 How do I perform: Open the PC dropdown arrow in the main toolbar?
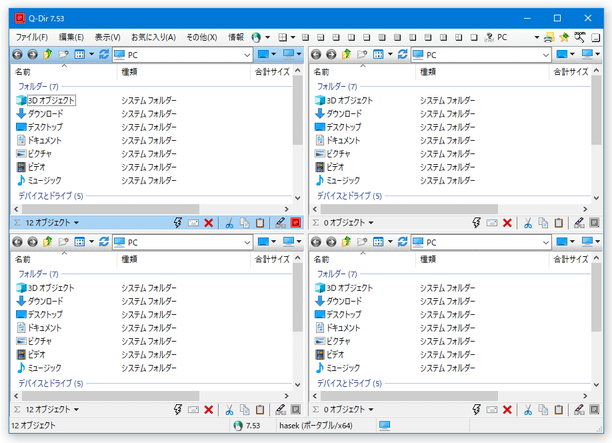537,37
